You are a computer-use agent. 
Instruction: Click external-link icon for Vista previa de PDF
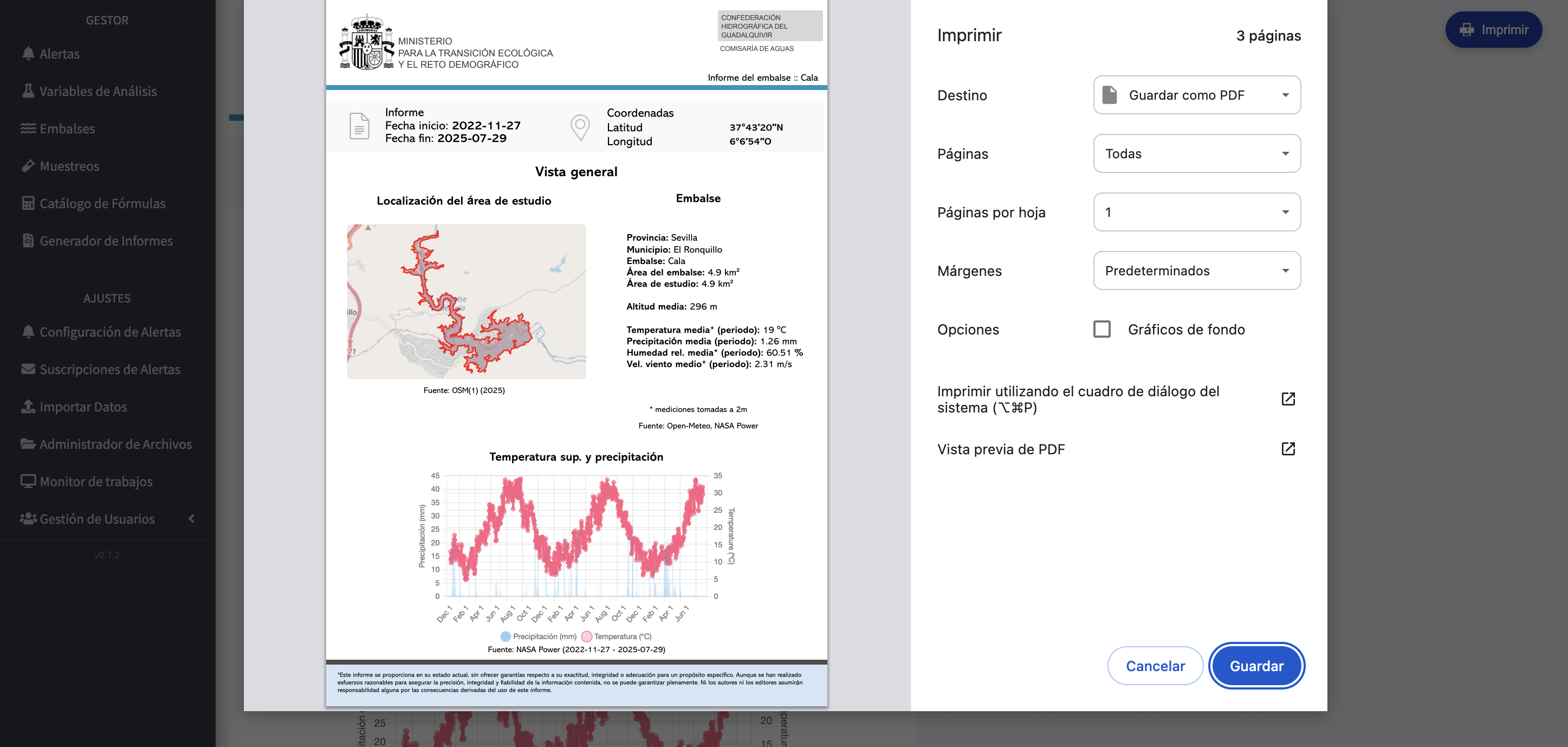coord(1288,449)
